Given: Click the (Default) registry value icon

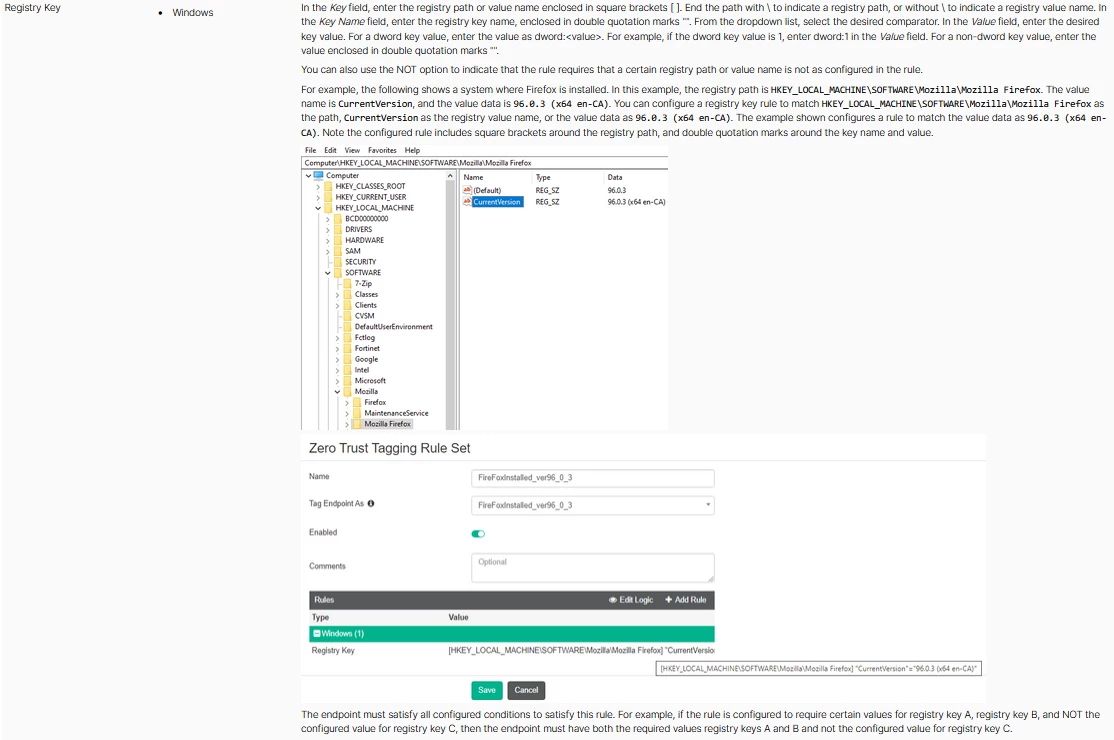Looking at the screenshot, I should click(467, 190).
